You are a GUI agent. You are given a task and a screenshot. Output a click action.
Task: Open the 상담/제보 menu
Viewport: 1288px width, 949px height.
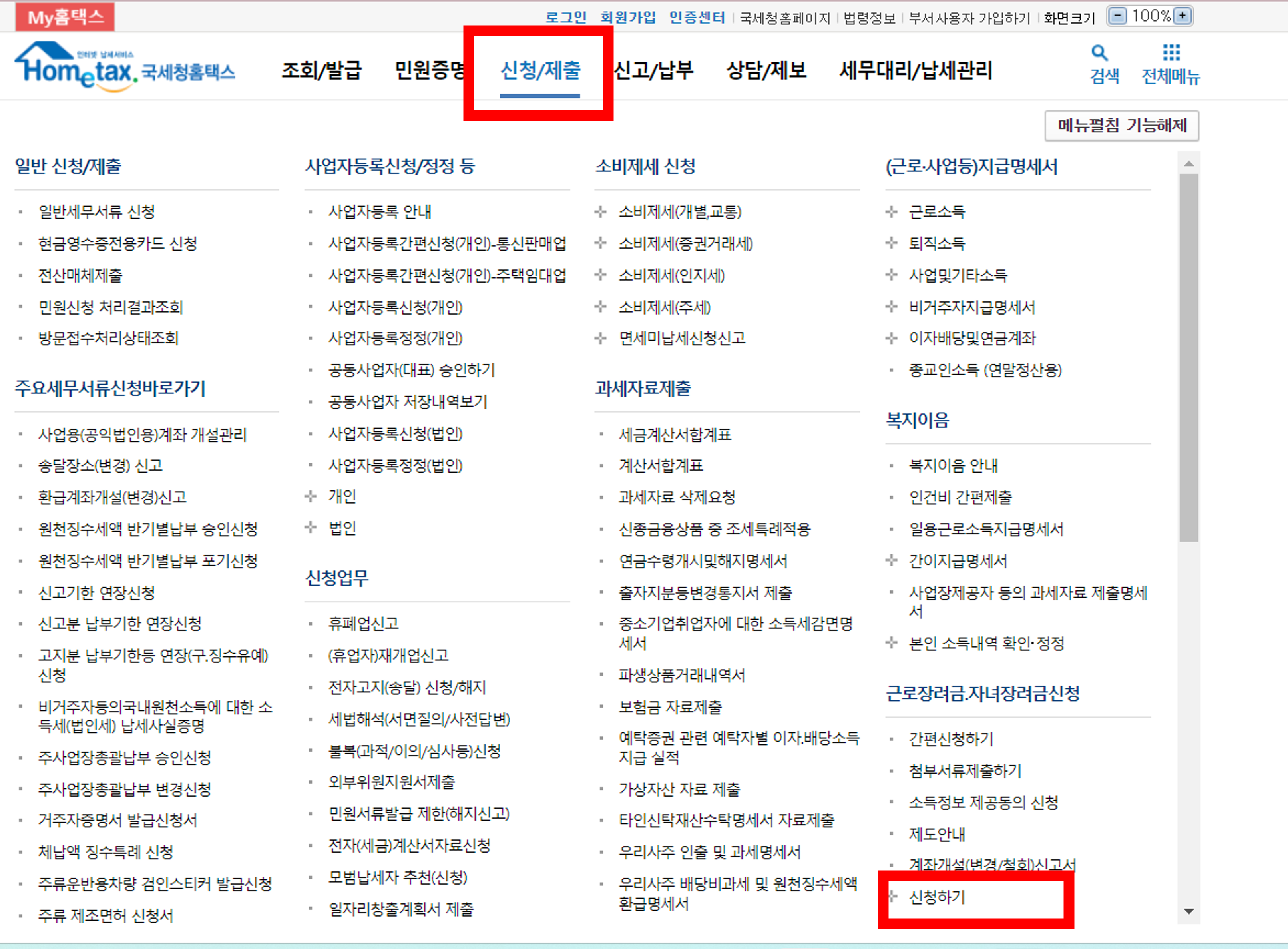click(x=766, y=71)
